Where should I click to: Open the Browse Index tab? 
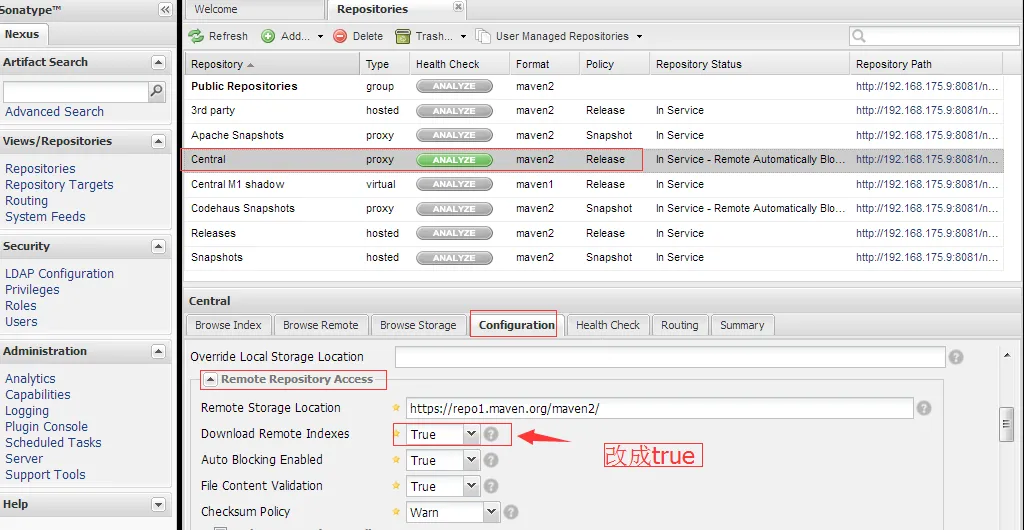229,325
